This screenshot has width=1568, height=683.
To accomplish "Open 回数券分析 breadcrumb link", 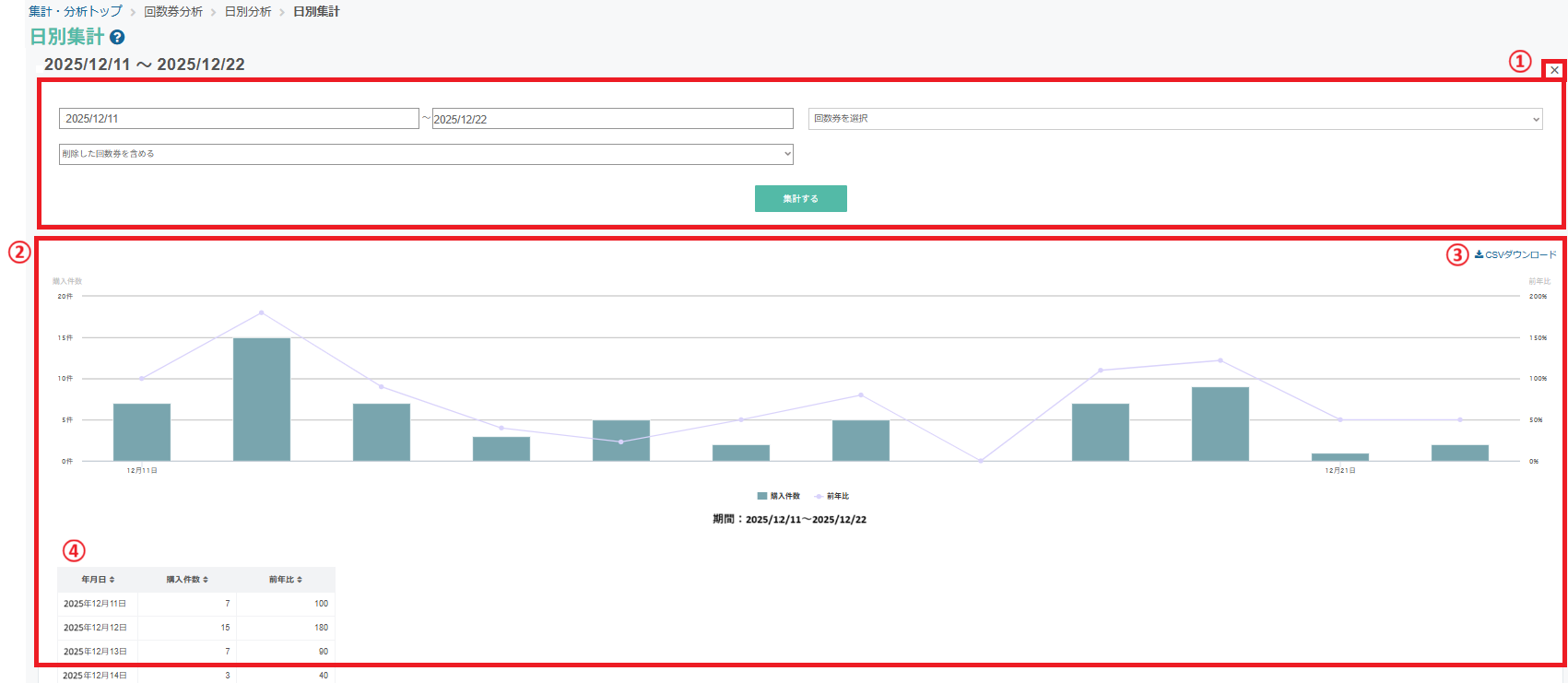I will (x=172, y=12).
